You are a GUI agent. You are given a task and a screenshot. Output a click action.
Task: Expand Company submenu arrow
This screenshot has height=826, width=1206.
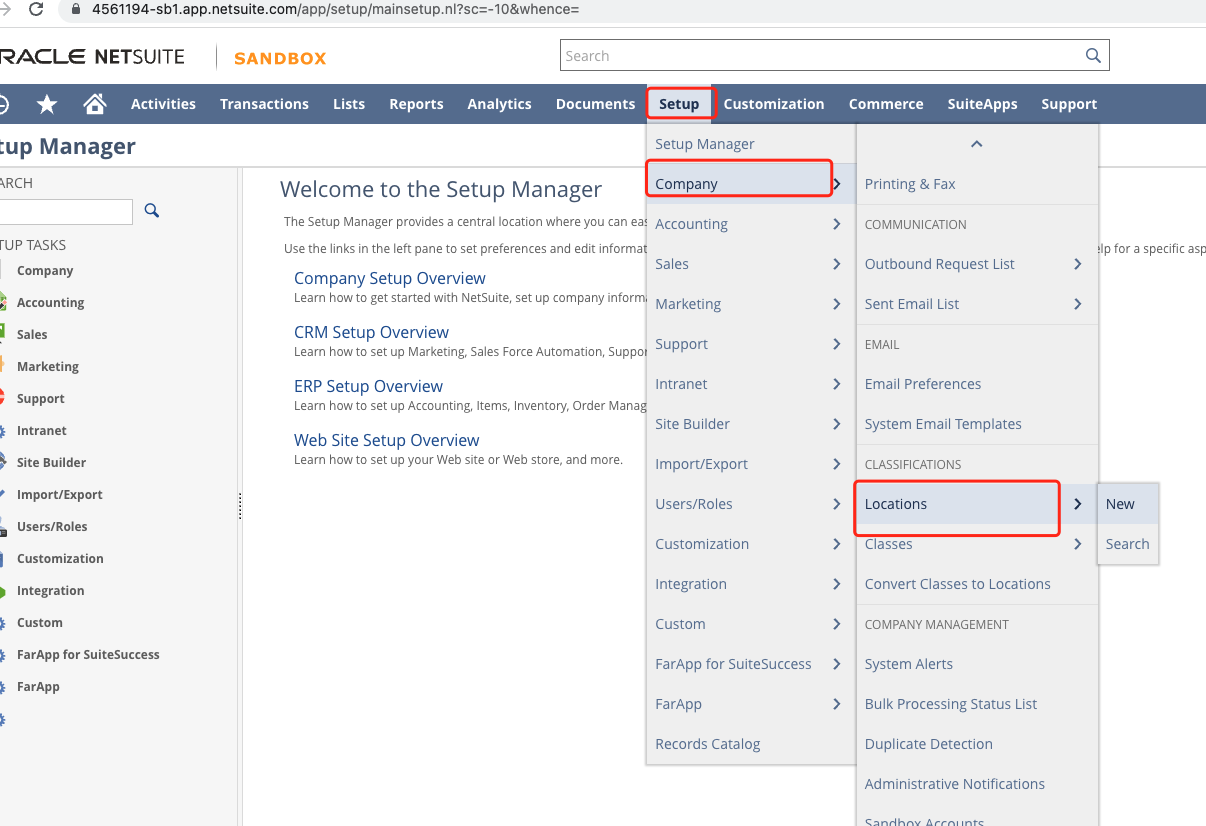click(x=837, y=184)
